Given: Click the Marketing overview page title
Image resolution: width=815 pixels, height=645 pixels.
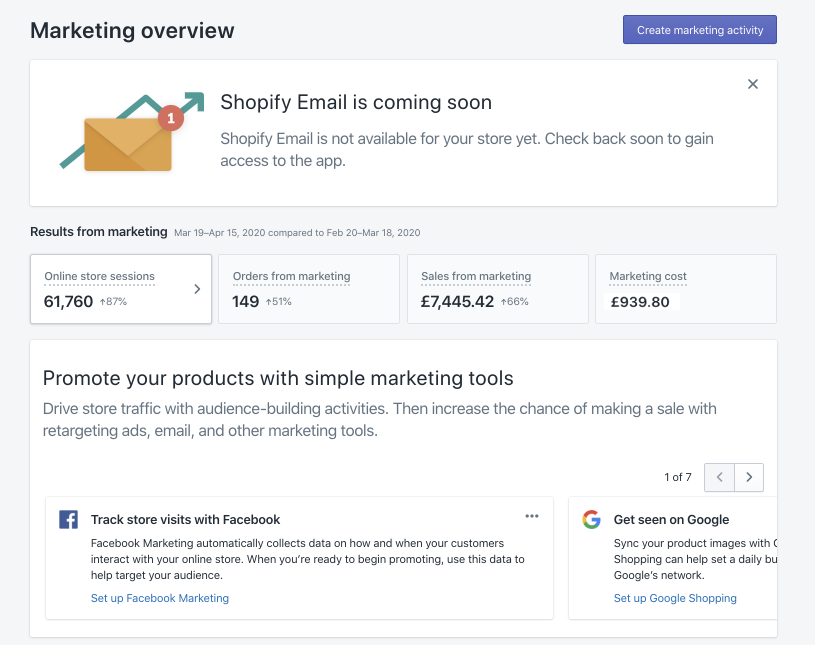Looking at the screenshot, I should [x=132, y=31].
